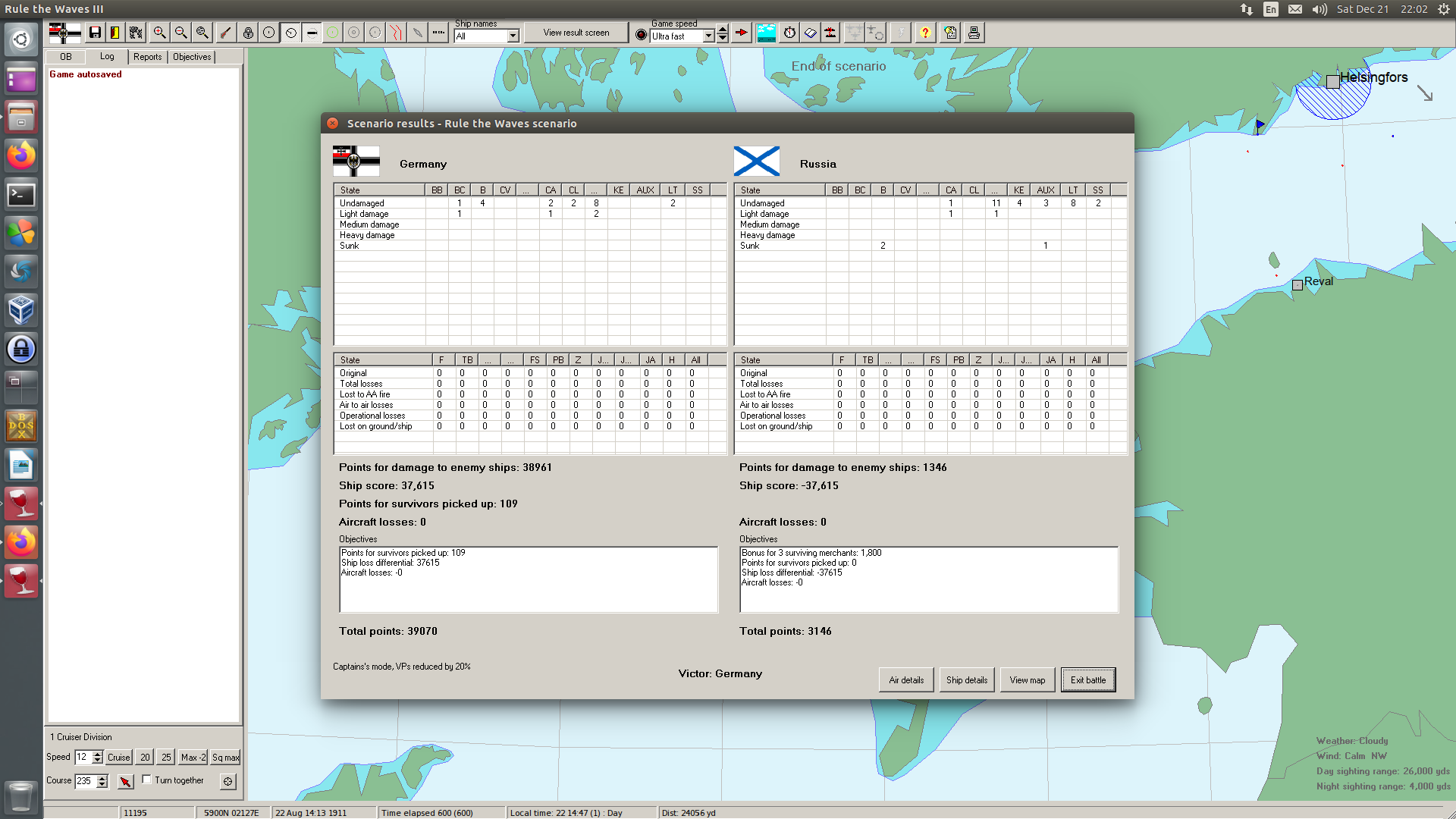1456x819 pixels.
Task: Click the Exit battle button
Action: click(1088, 680)
